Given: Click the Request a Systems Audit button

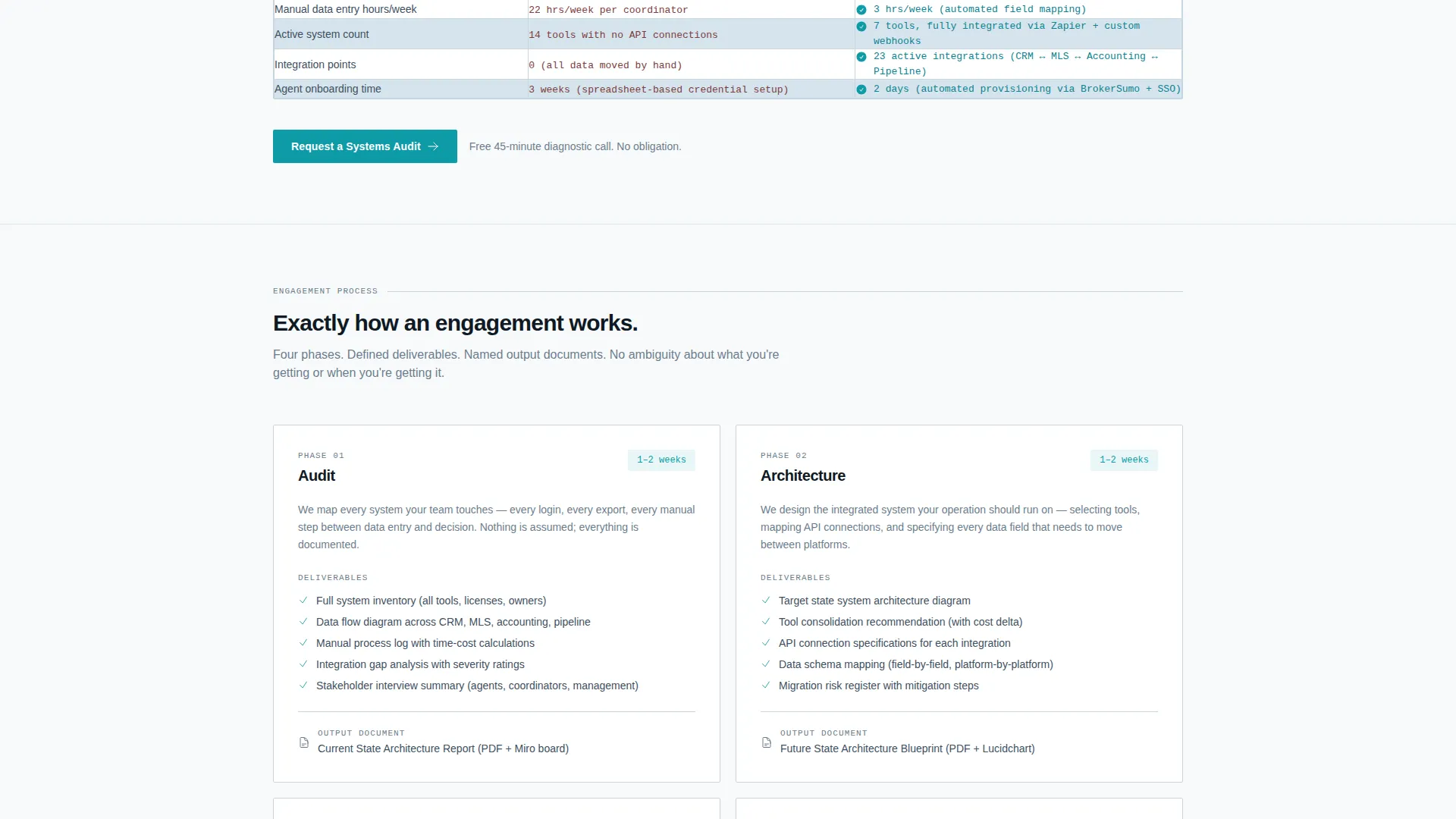Looking at the screenshot, I should (x=365, y=146).
